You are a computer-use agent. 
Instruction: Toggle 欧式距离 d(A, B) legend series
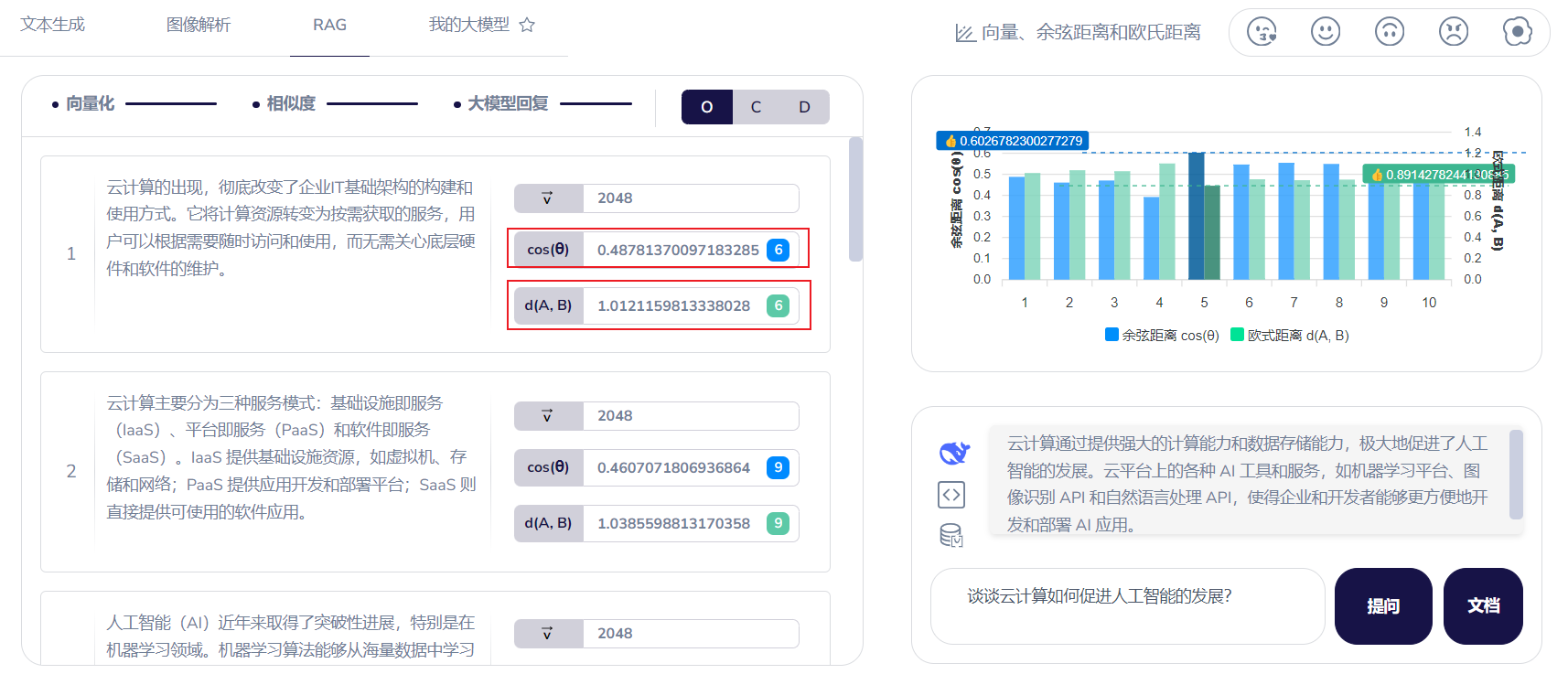coord(1290,336)
